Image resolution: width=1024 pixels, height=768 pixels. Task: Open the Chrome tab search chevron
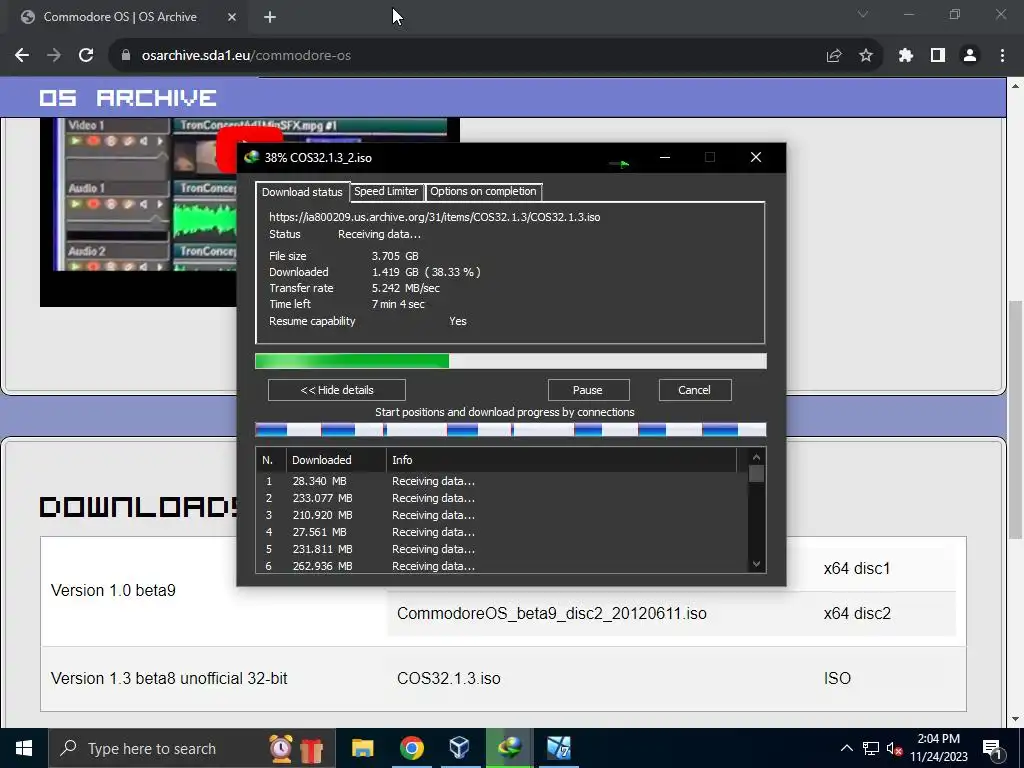863,14
